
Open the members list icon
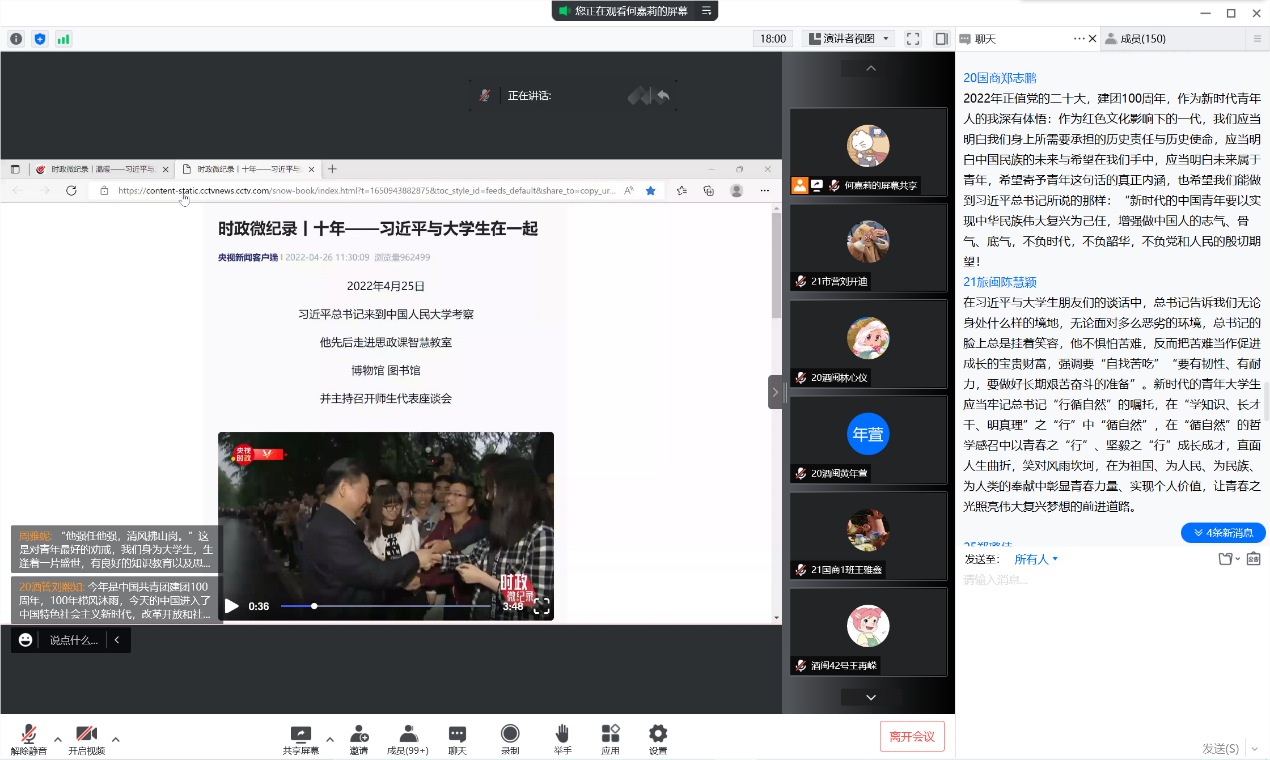click(408, 738)
